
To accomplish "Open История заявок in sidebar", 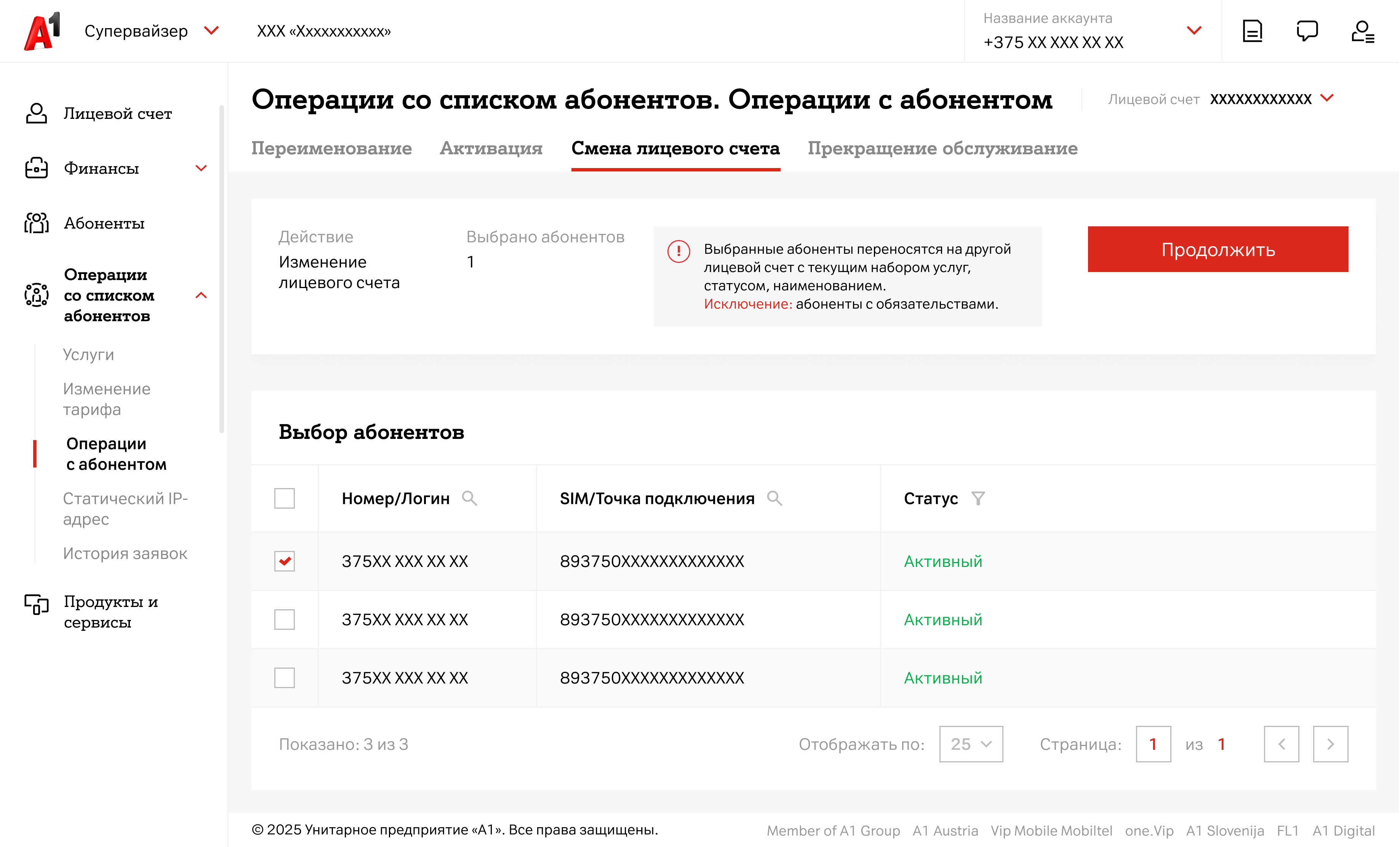I will (125, 554).
